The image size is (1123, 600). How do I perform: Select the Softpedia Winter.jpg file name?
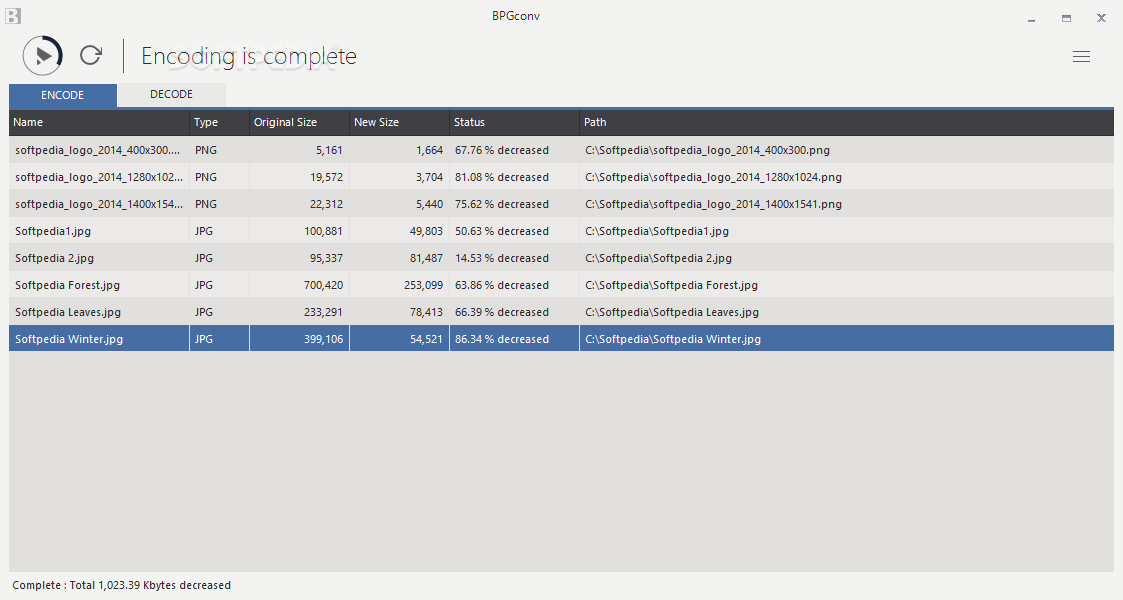point(69,339)
